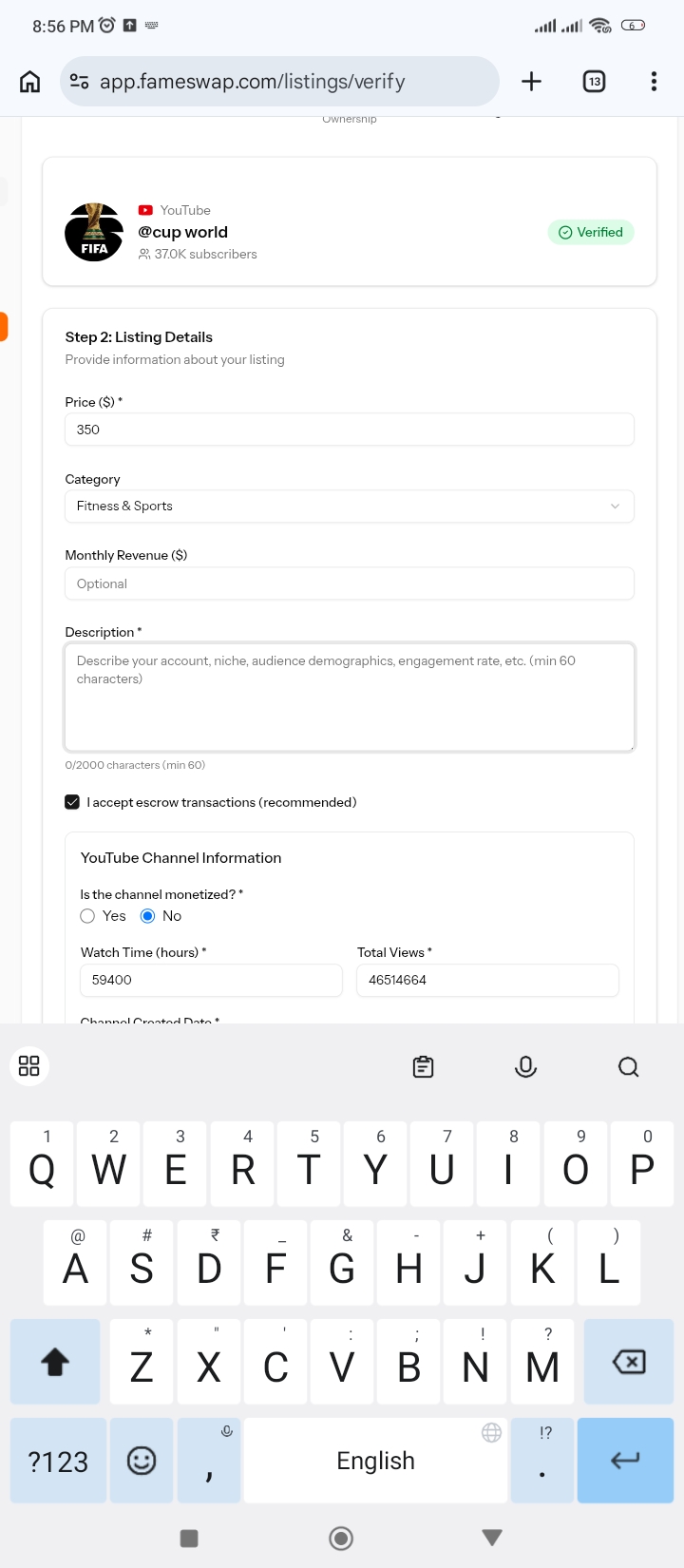Switch to the ?123 symbols keyboard
The width and height of the screenshot is (684, 1568).
tap(57, 1461)
